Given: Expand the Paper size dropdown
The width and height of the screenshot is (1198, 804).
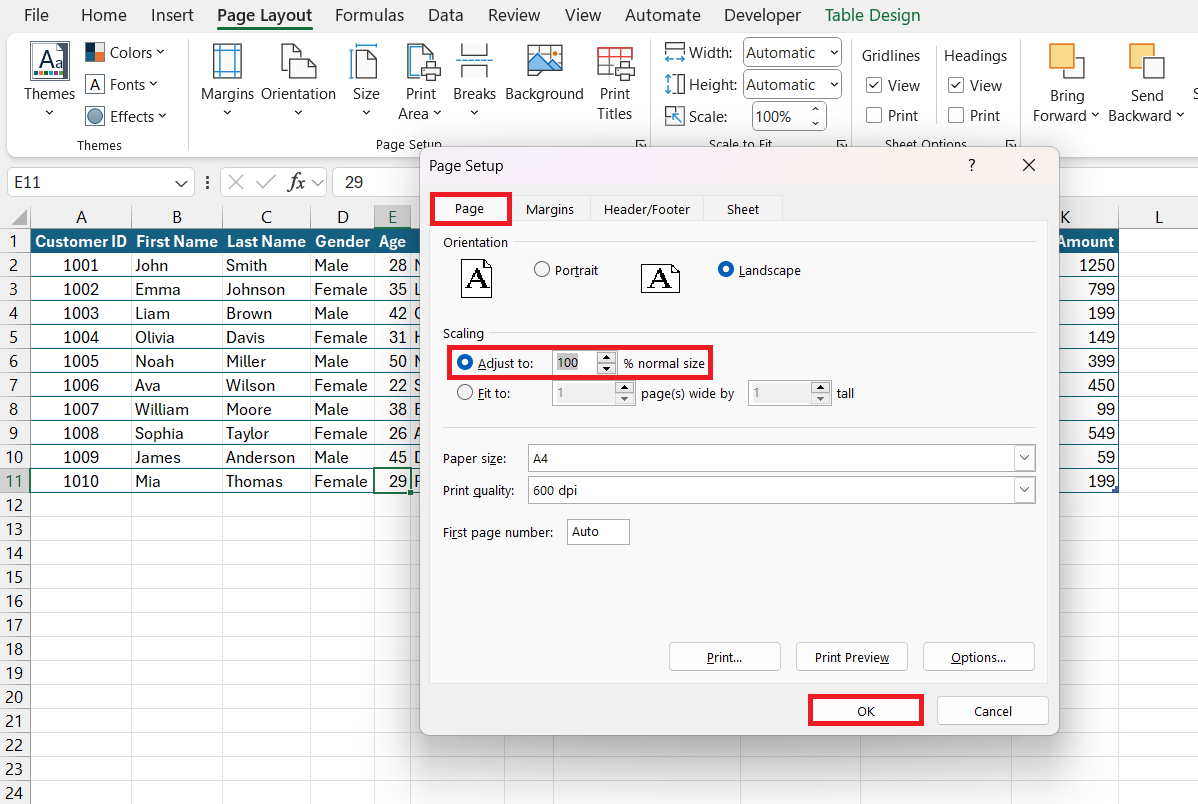Looking at the screenshot, I should coord(1024,458).
